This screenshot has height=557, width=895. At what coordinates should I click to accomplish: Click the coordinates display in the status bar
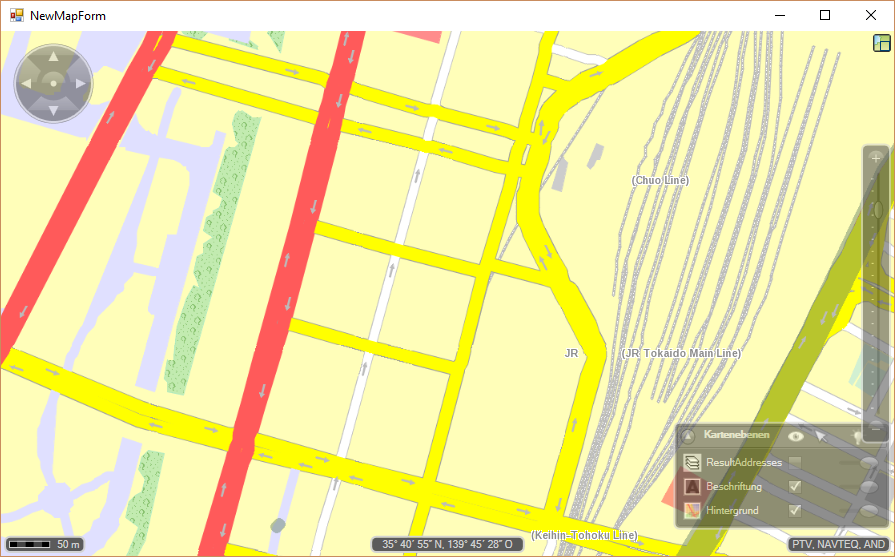[x=447, y=545]
